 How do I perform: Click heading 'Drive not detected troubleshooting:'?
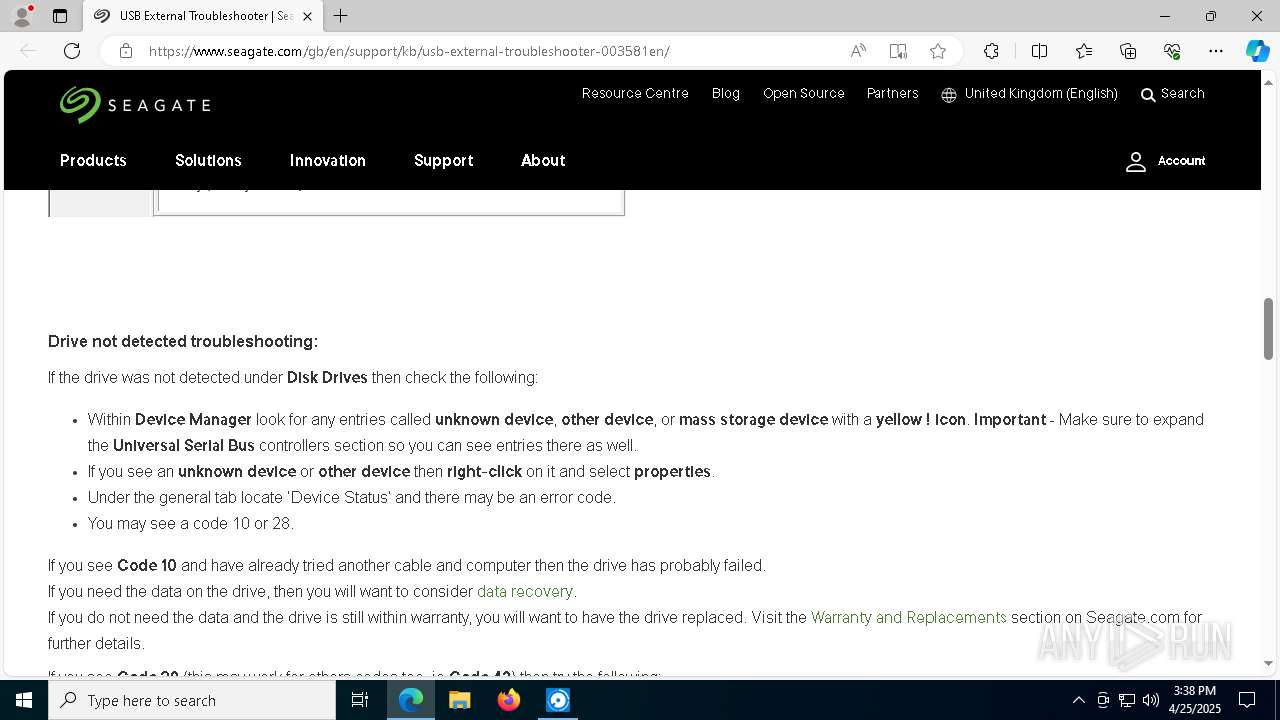183,342
